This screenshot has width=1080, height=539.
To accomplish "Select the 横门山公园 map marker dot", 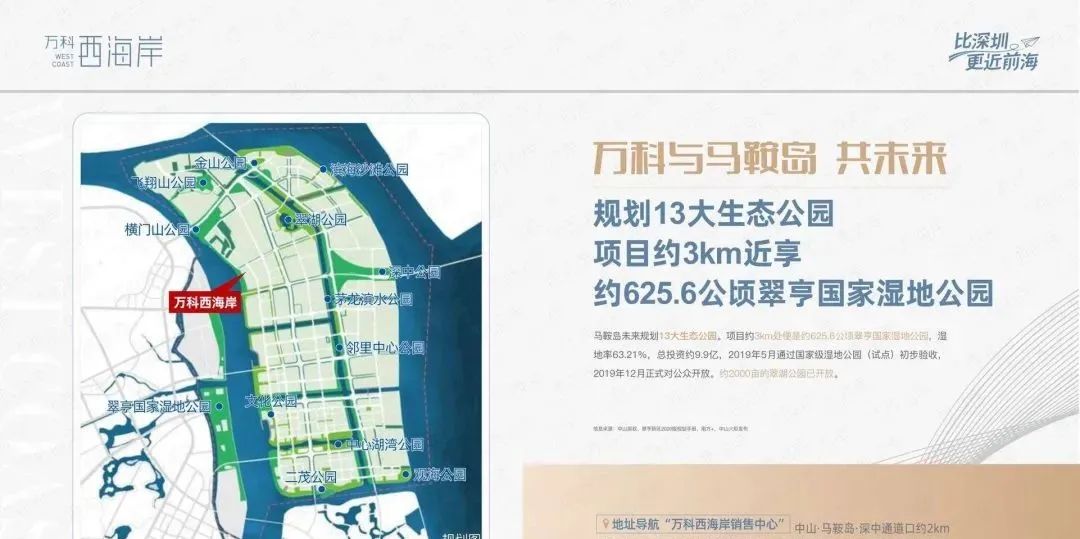I will (x=196, y=230).
